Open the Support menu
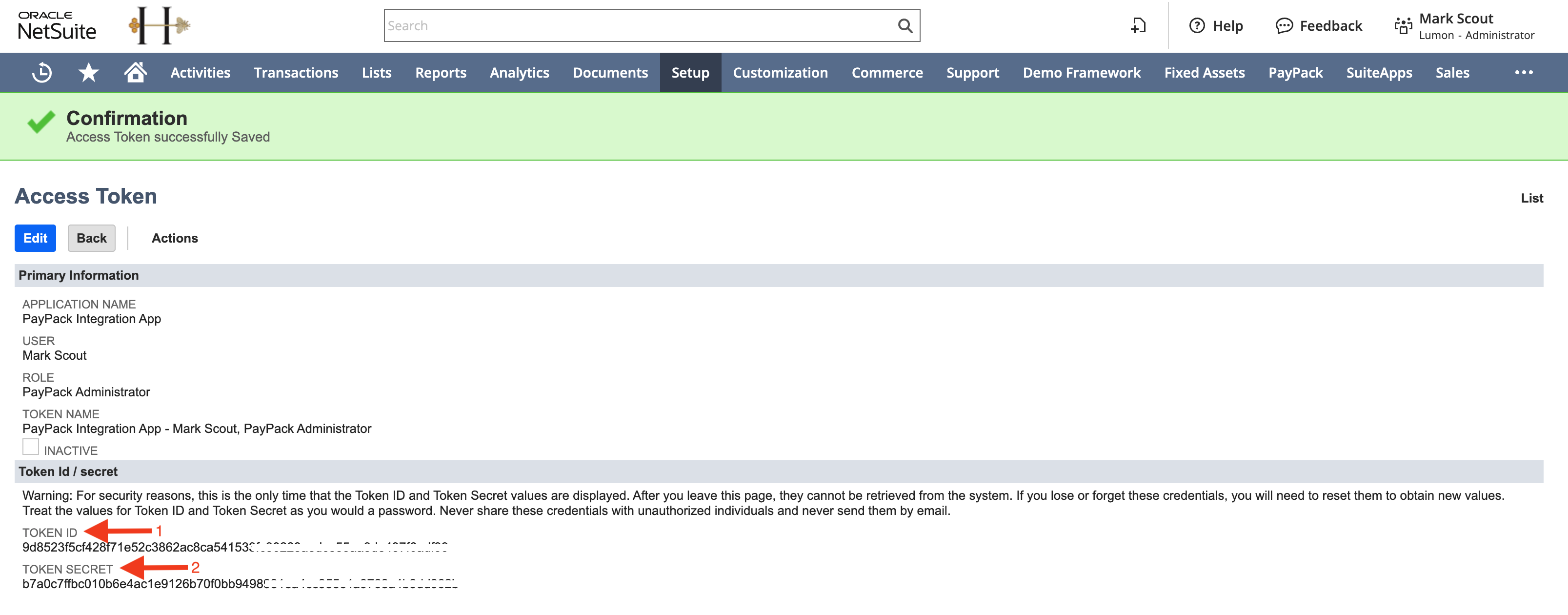 pos(973,72)
